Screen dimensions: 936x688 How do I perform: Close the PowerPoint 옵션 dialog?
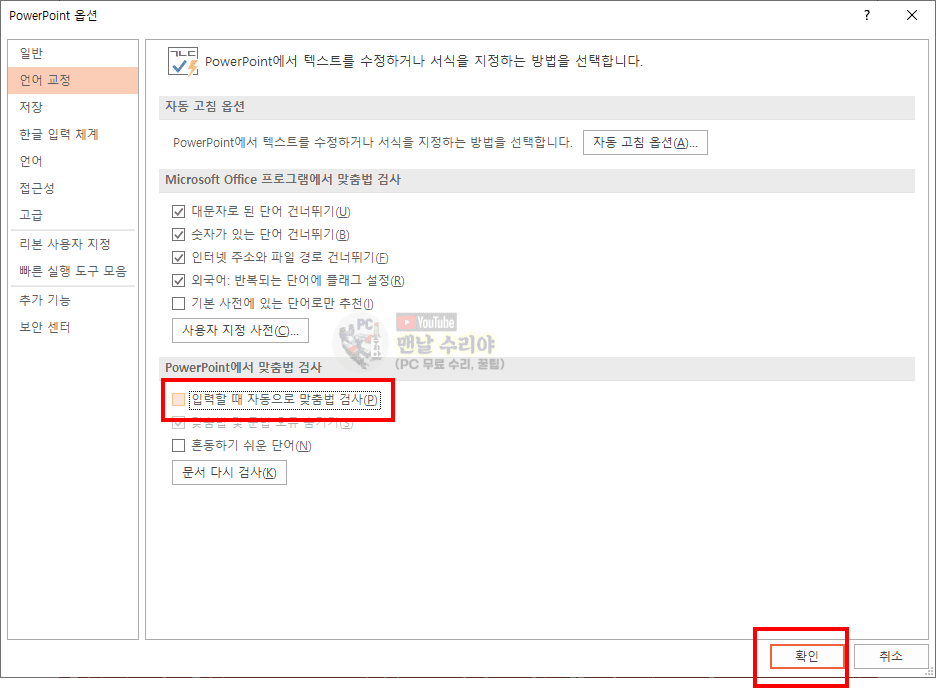pyautogui.click(x=912, y=16)
